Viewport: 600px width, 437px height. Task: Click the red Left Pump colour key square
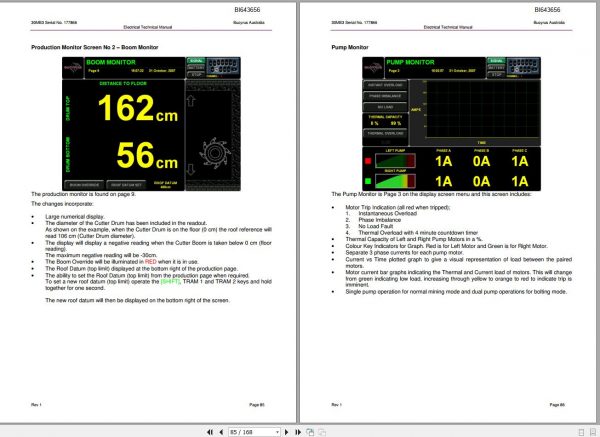tap(368, 161)
